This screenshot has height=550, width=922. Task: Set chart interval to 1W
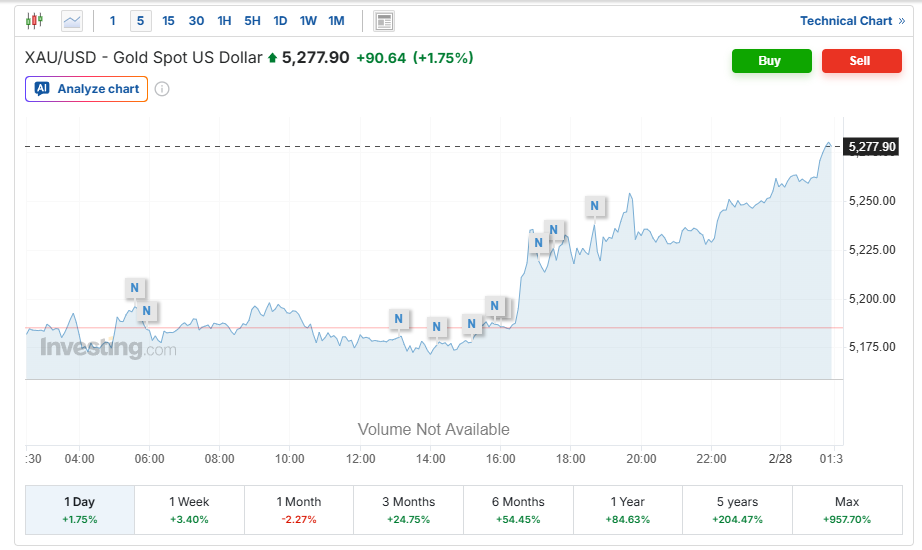coord(308,21)
